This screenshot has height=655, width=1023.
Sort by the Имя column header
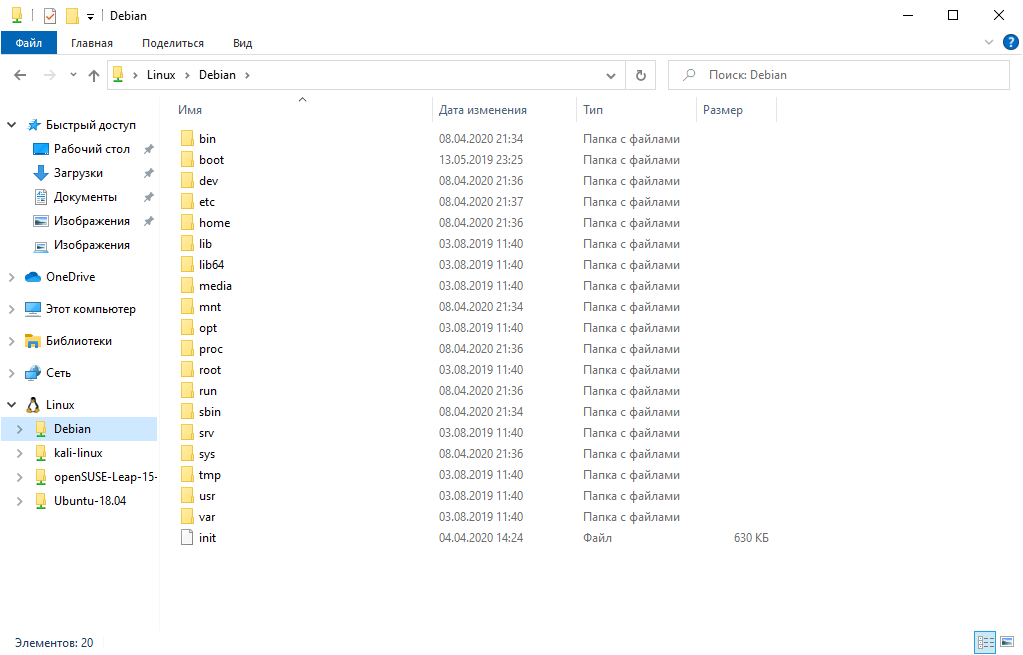[190, 110]
